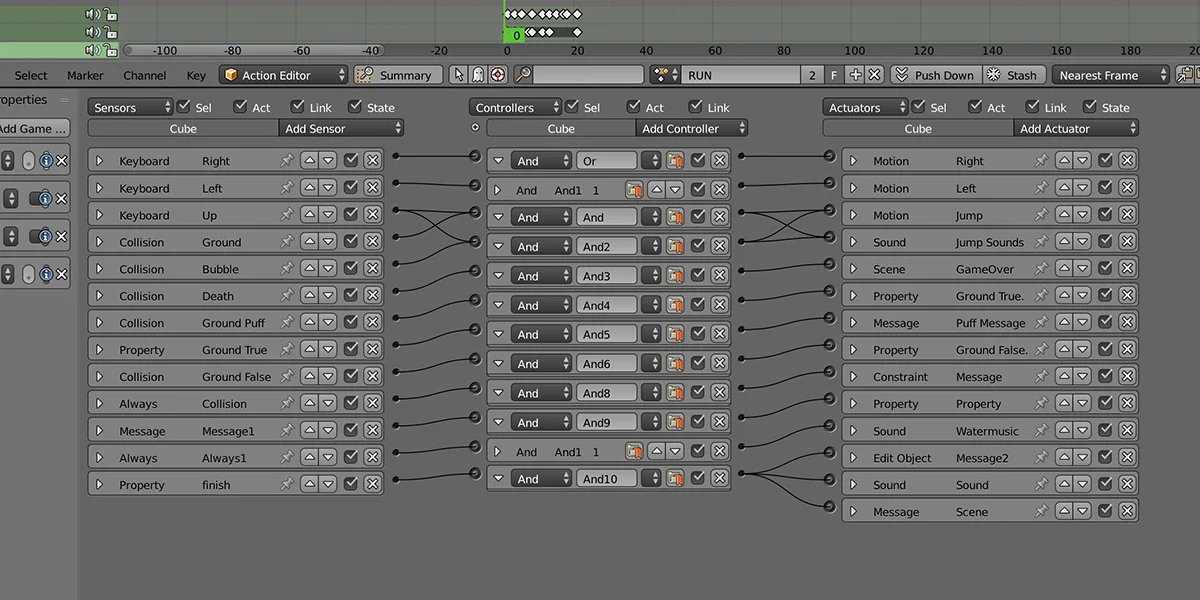Delete the Message Scene actuator
1200x600 pixels.
tap(1127, 511)
